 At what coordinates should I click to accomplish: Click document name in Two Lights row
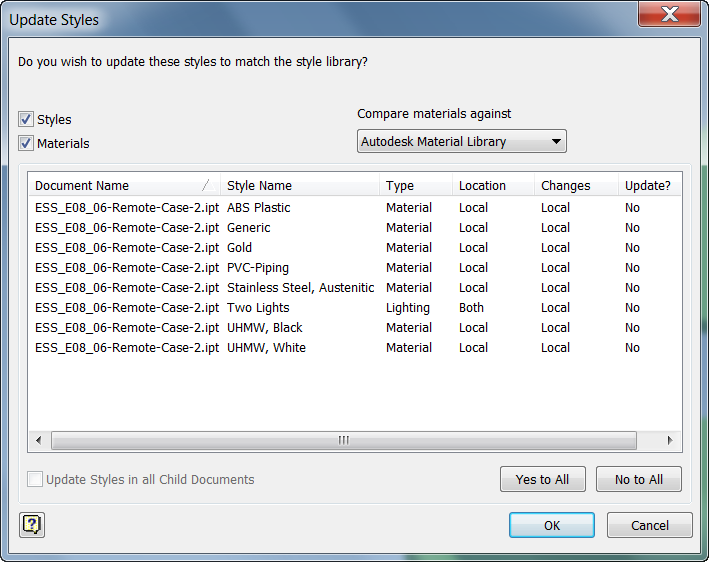tap(127, 307)
